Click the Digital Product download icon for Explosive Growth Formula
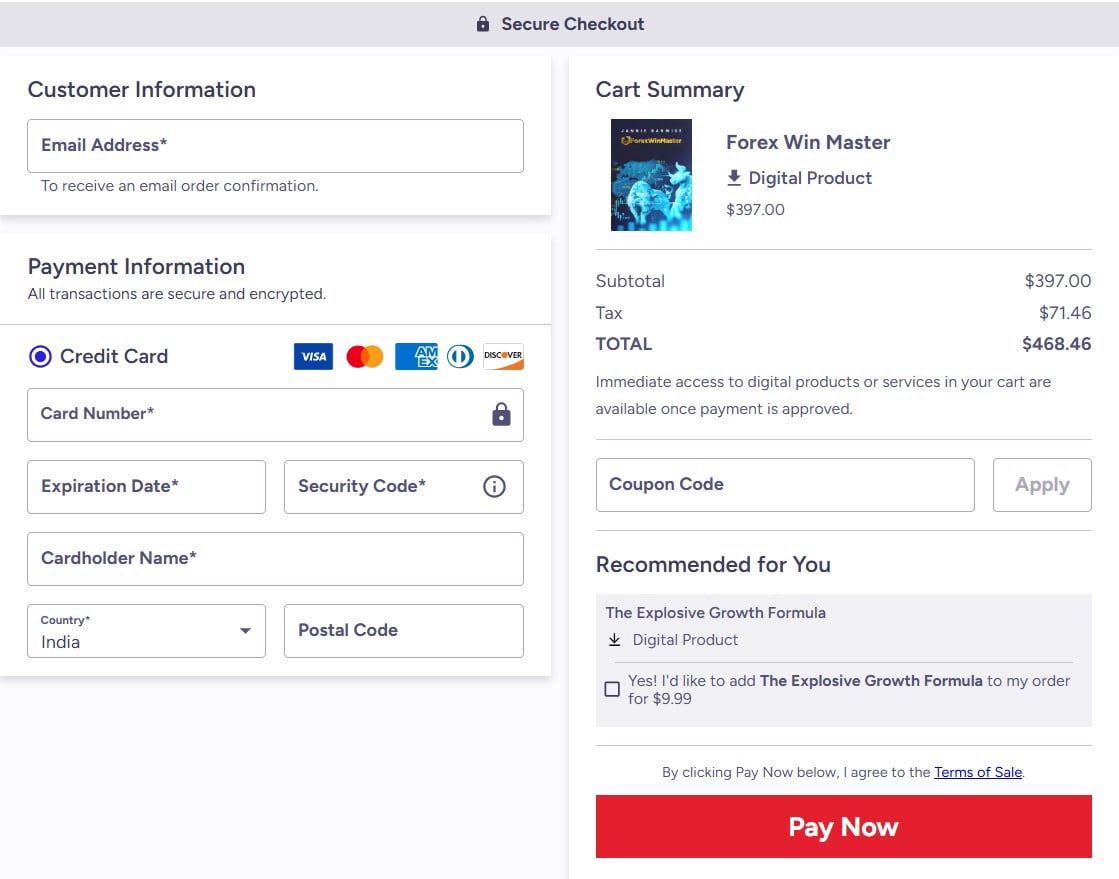The width and height of the screenshot is (1119, 879). (x=614, y=639)
